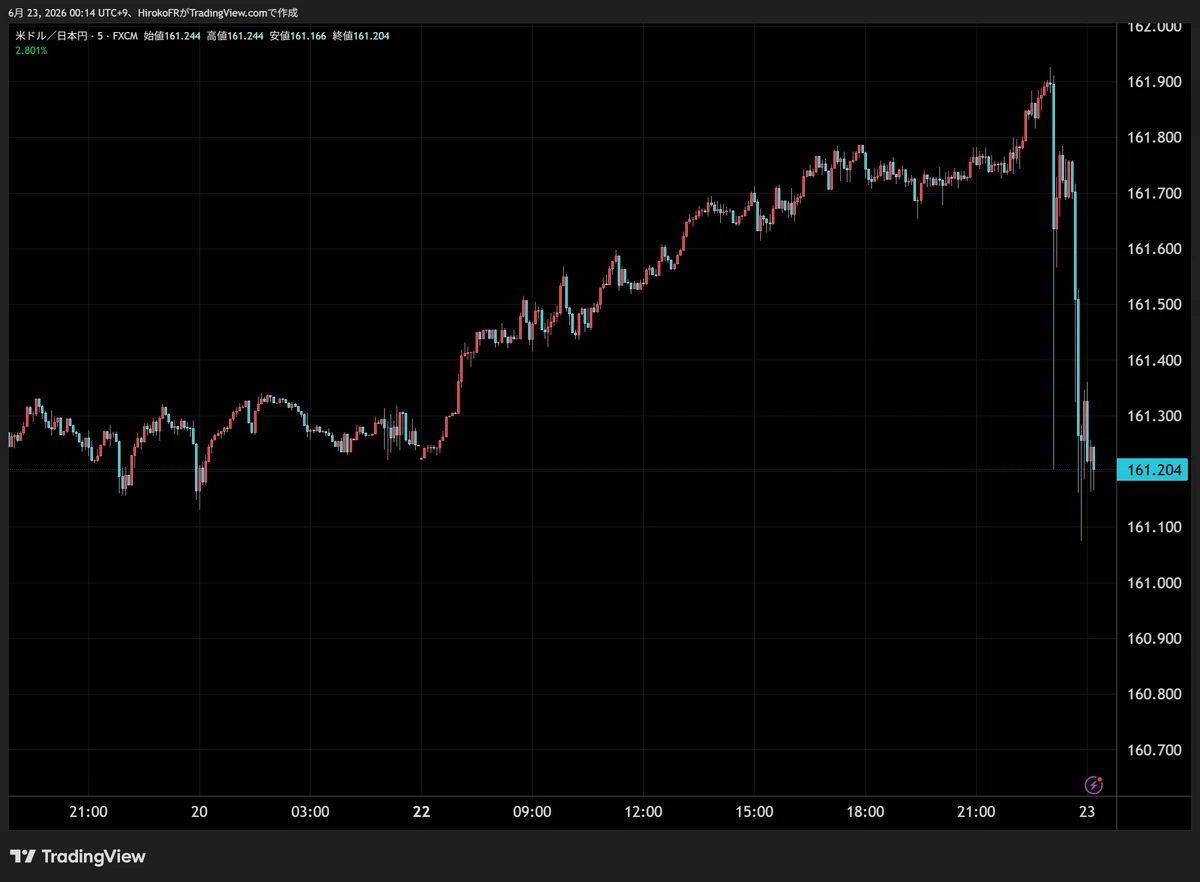
Task: Click the 21:00 label just before date 23
Action: pyautogui.click(x=976, y=812)
